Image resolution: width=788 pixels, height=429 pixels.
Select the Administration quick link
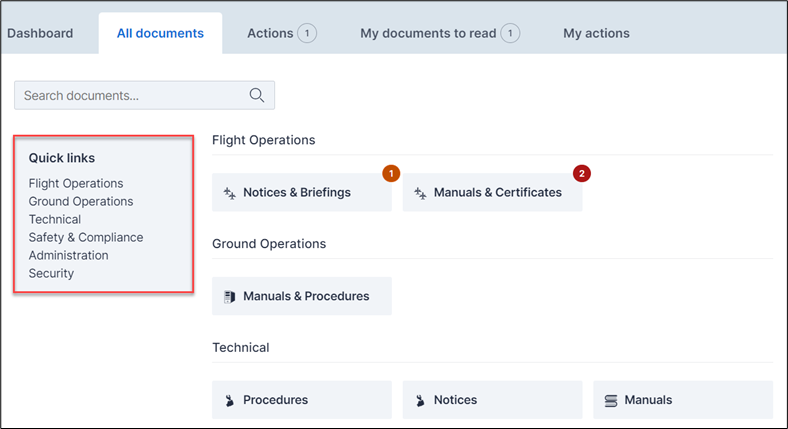68,256
